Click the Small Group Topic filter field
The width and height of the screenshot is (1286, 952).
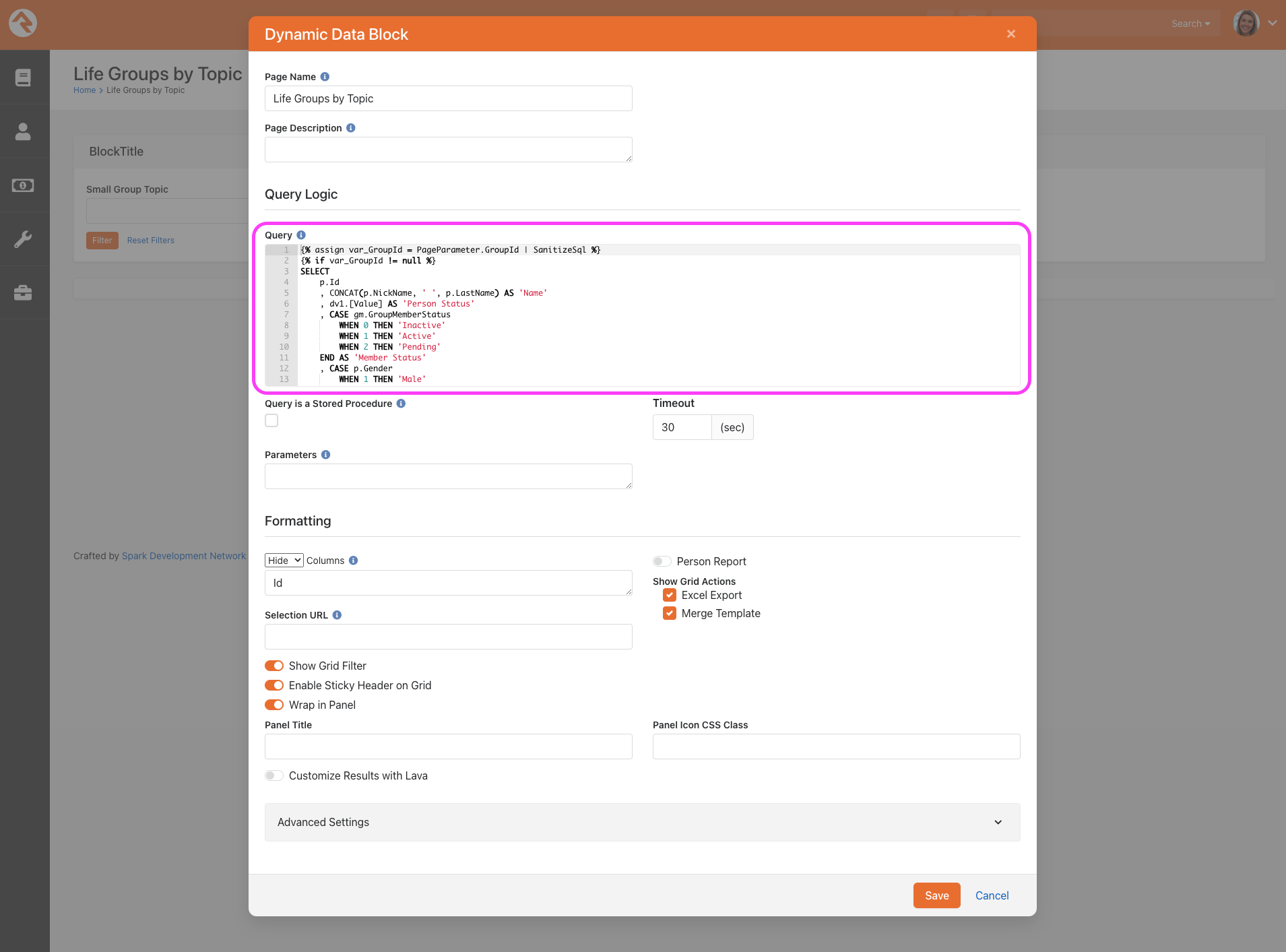tap(167, 211)
